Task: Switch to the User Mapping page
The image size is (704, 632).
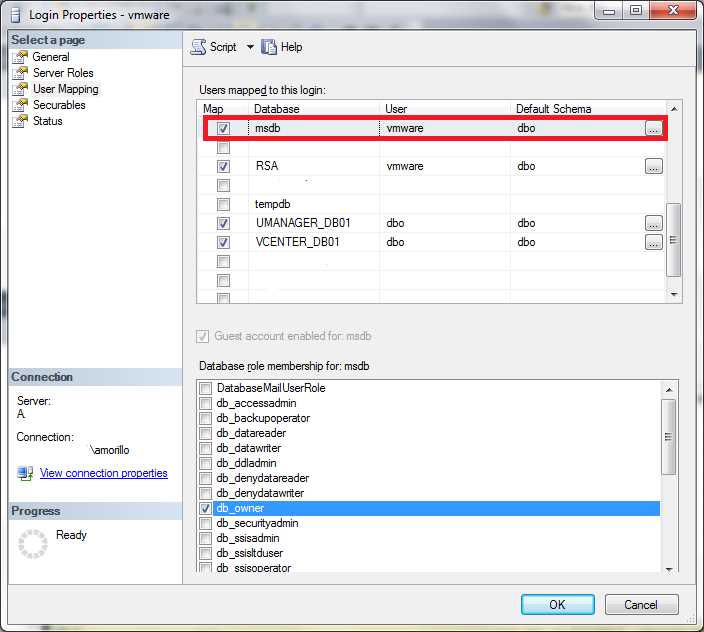Action: (x=66, y=89)
